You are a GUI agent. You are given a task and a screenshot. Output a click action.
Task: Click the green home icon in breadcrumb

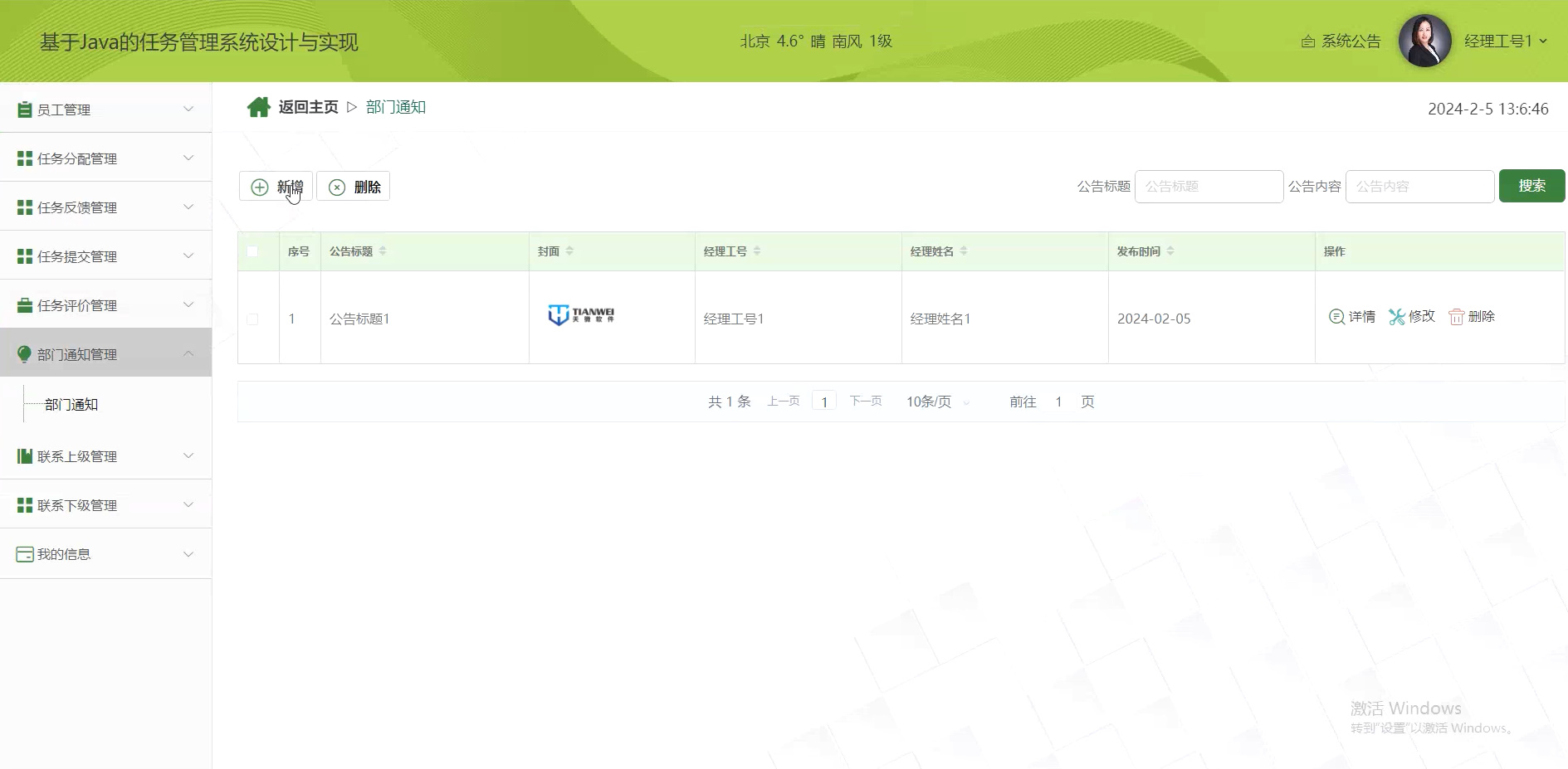pyautogui.click(x=259, y=107)
